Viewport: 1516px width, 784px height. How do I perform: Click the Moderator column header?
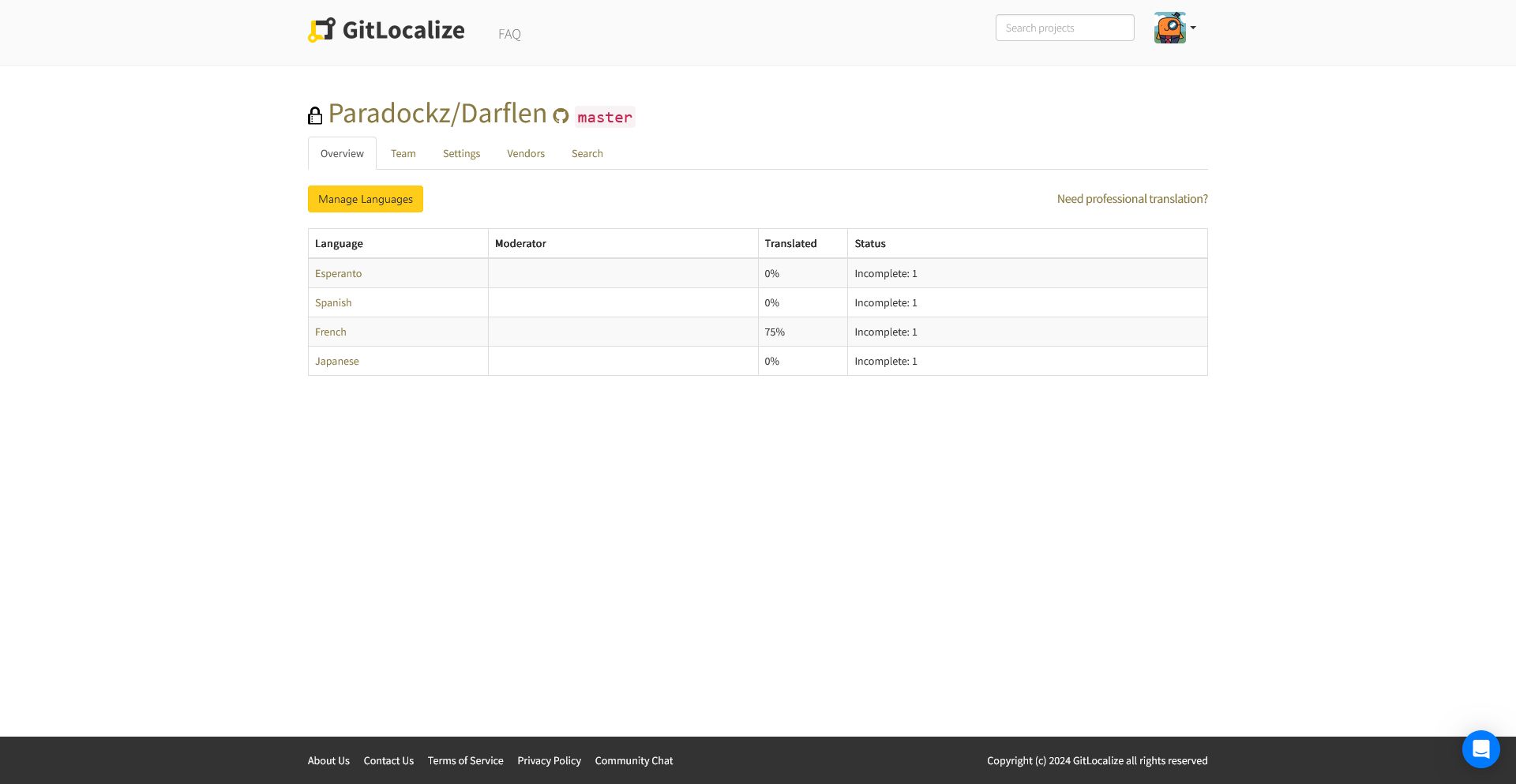click(x=520, y=243)
